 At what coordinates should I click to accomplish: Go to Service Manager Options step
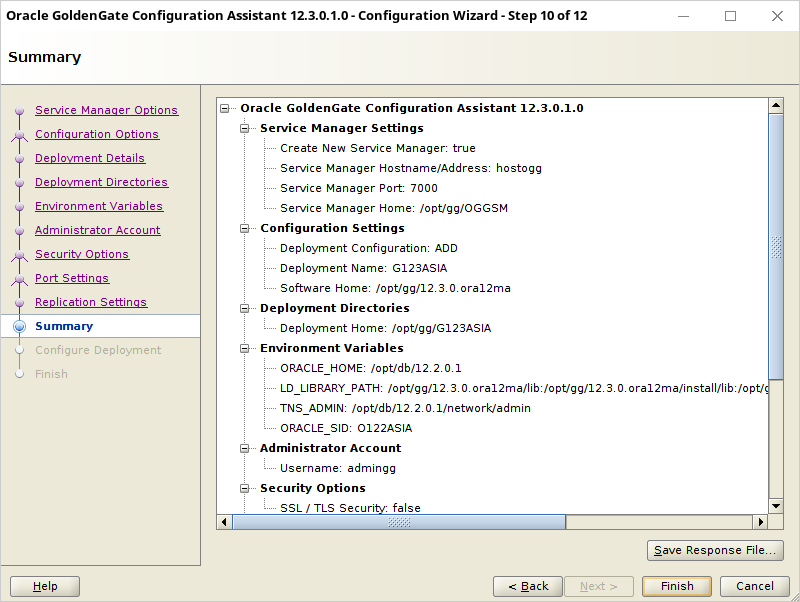(107, 110)
